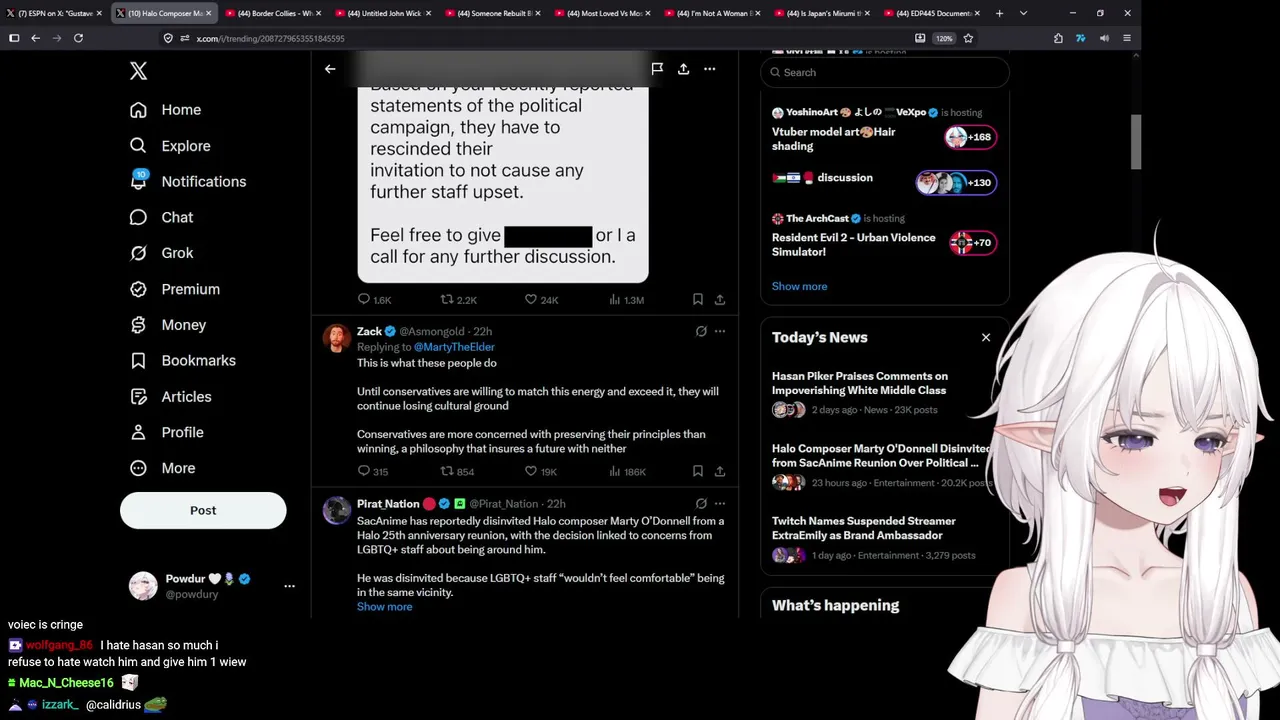Open the X logo home link
Image resolution: width=1280 pixels, height=720 pixels.
138,71
